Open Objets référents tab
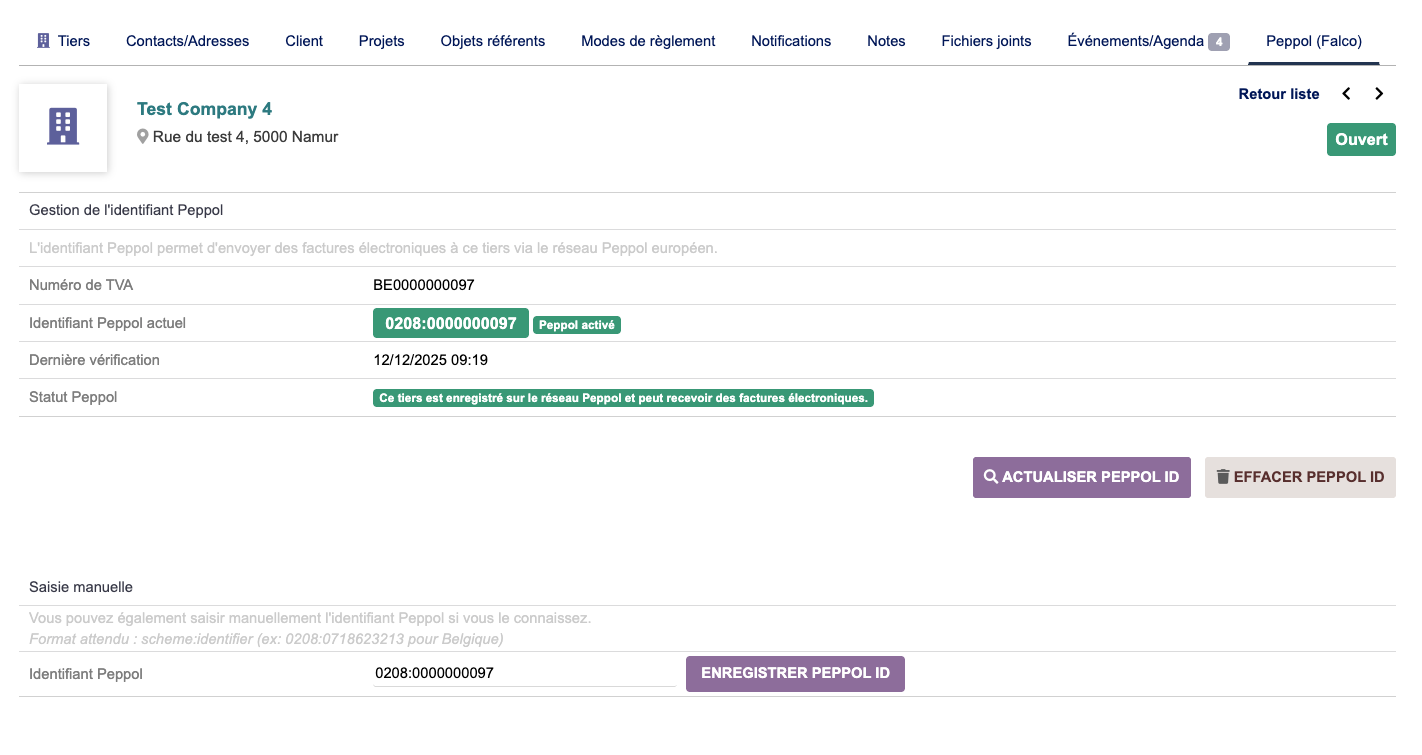The height and width of the screenshot is (755, 1422). (493, 41)
